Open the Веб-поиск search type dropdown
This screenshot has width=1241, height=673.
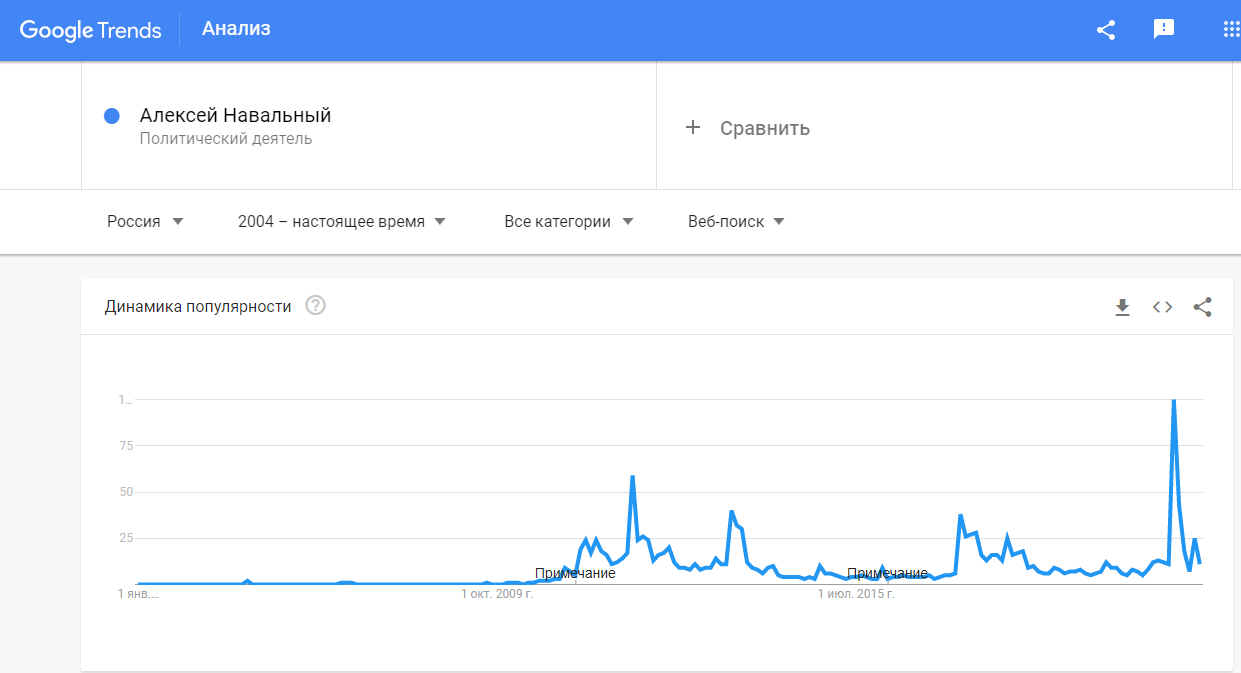(x=736, y=222)
